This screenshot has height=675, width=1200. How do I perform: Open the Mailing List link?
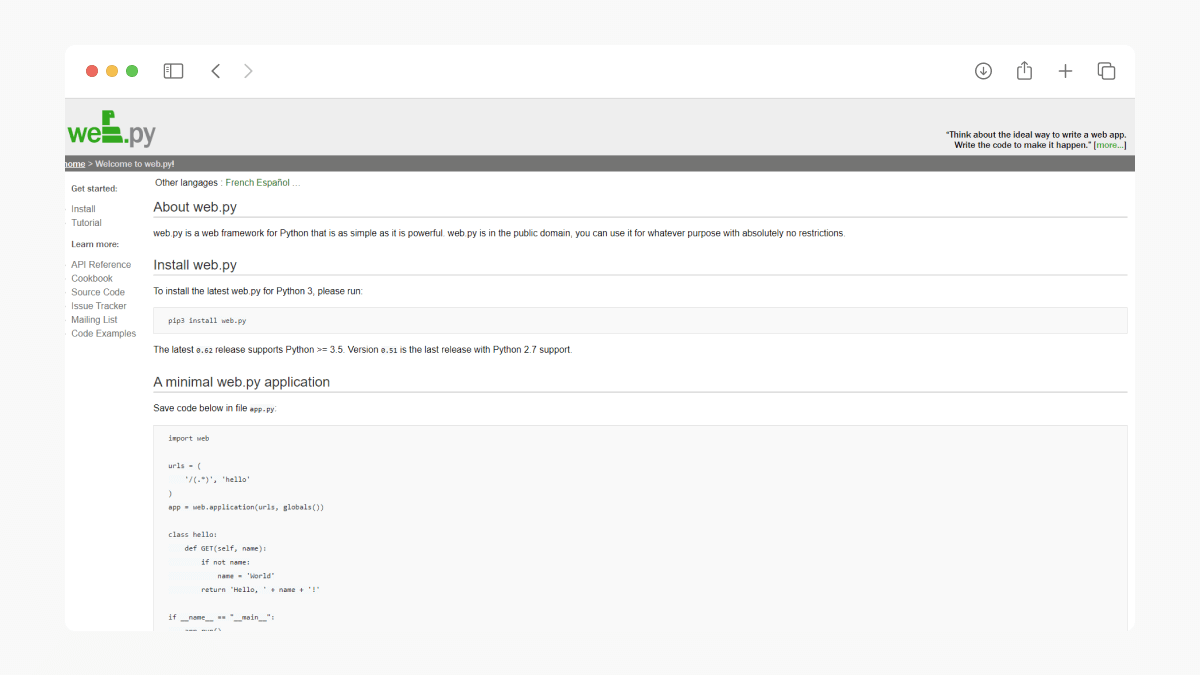click(94, 320)
